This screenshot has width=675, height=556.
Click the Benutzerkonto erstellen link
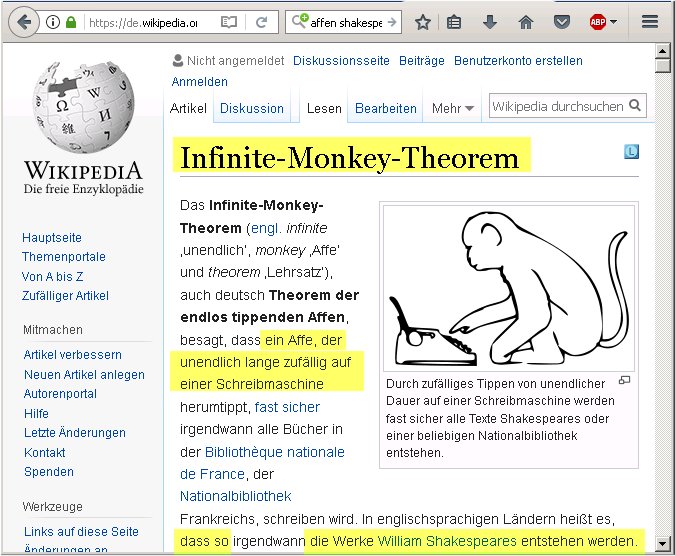point(518,61)
